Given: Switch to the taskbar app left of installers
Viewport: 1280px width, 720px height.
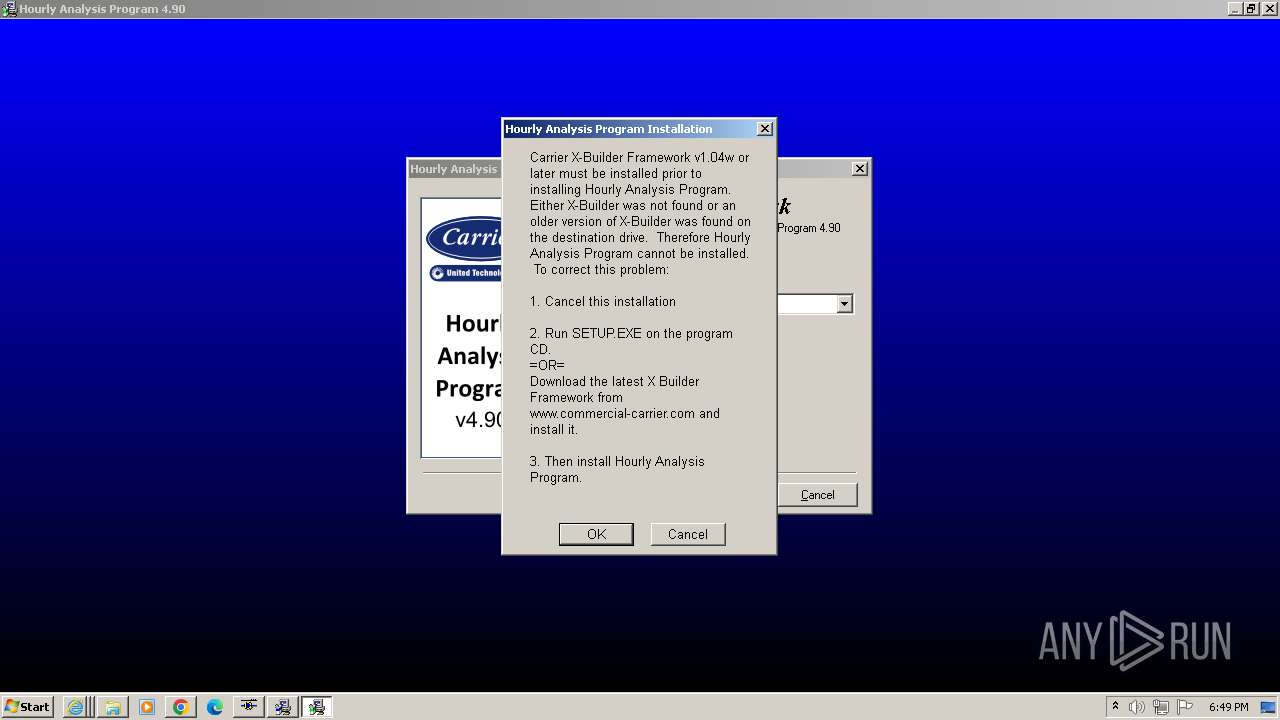Looking at the screenshot, I should pyautogui.click(x=248, y=707).
